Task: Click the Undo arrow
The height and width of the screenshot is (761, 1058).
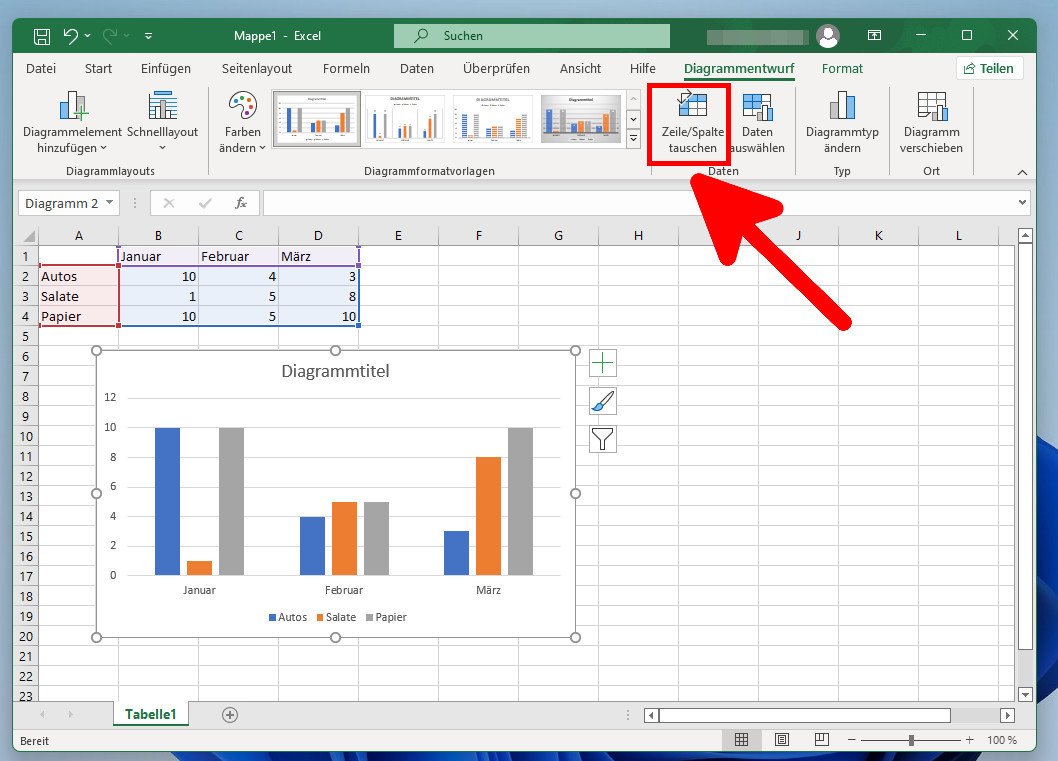Action: coord(71,35)
